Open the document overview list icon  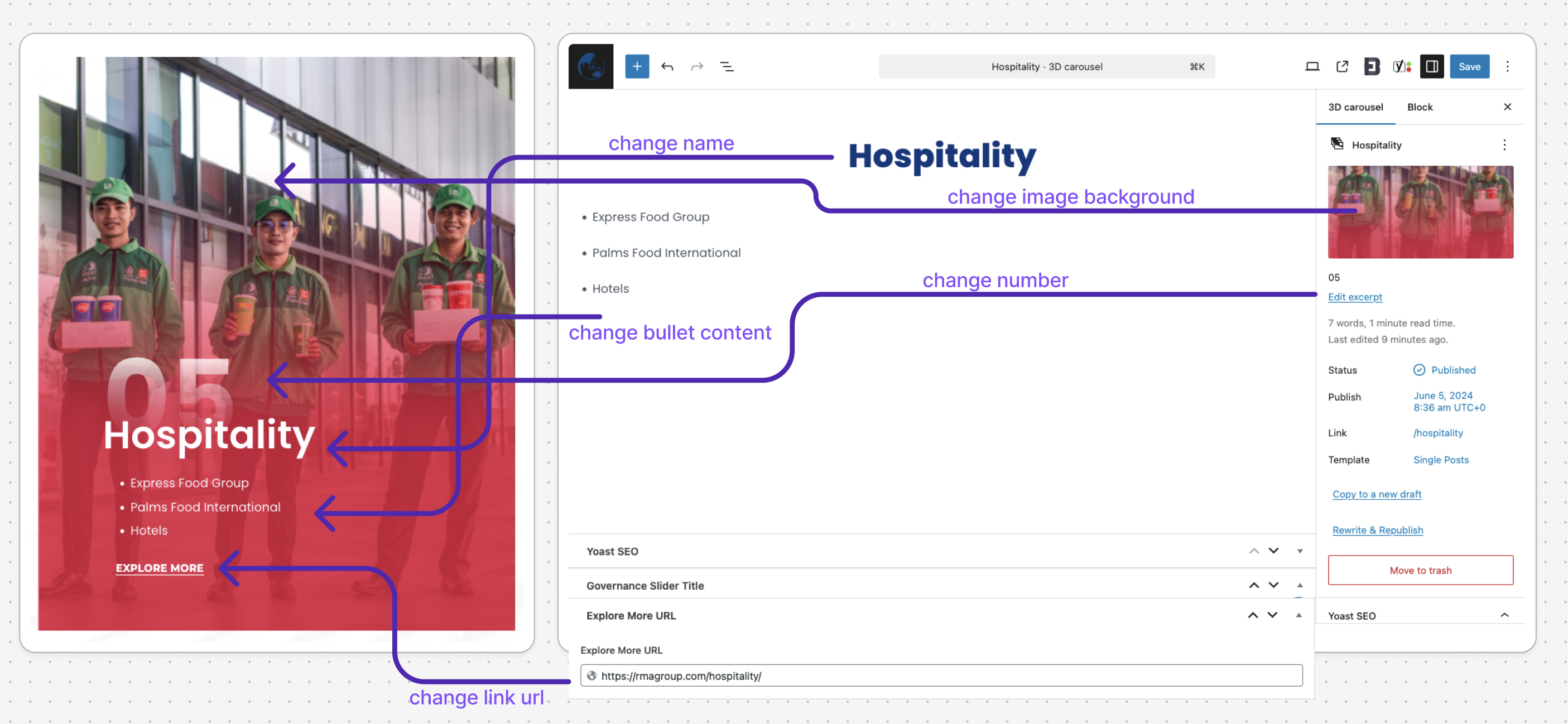coord(727,66)
